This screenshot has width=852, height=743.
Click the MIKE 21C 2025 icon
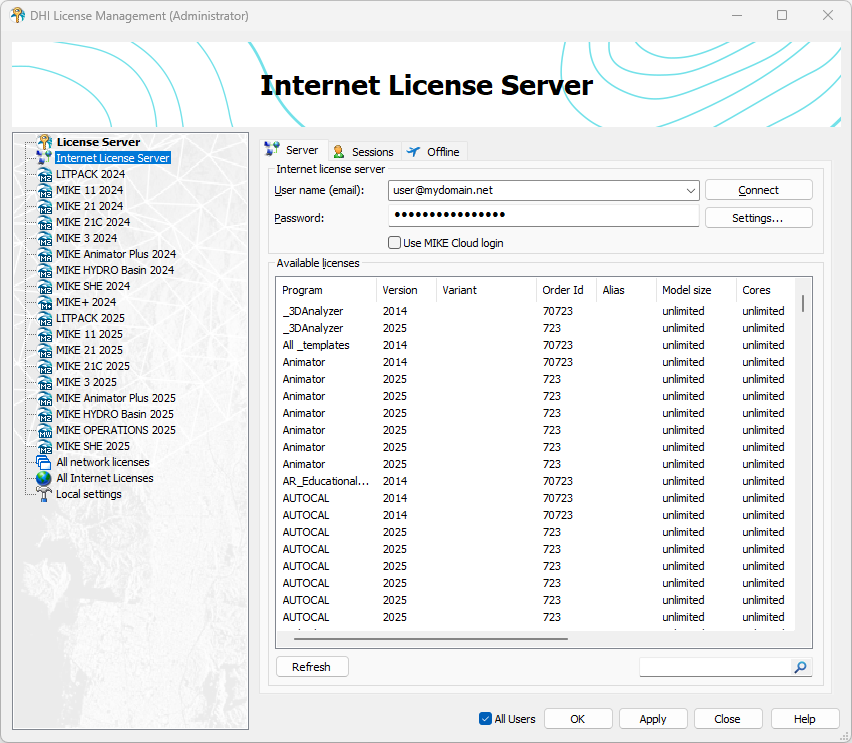tap(45, 367)
